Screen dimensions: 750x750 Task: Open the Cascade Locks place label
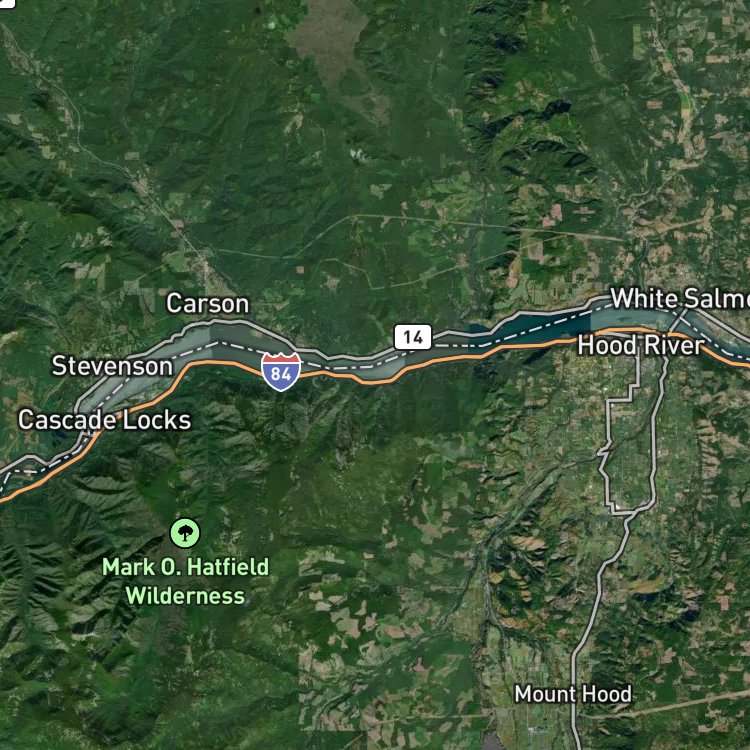[104, 420]
